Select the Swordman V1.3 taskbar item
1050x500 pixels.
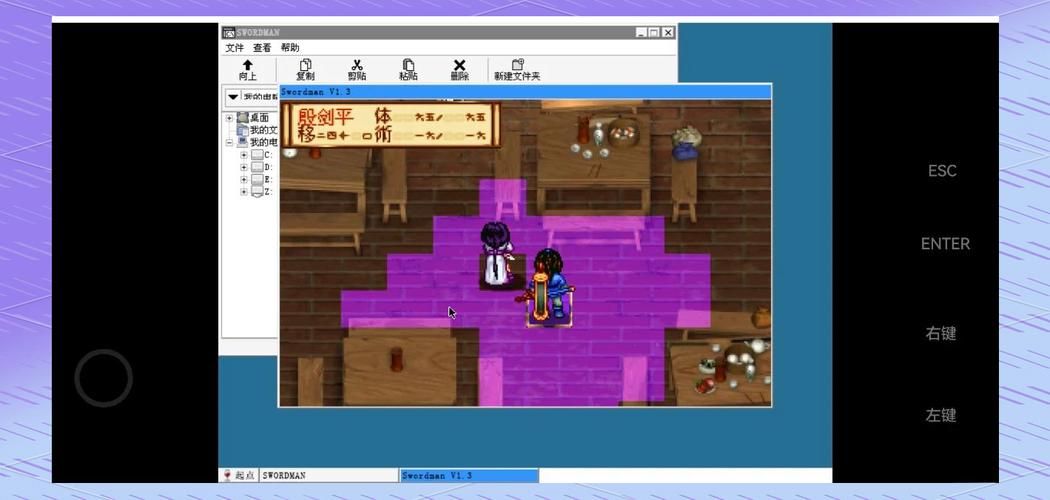tap(468, 475)
